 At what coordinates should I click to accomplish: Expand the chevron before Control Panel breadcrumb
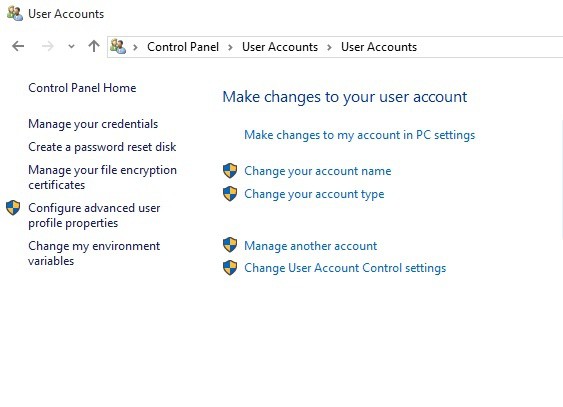click(x=135, y=47)
